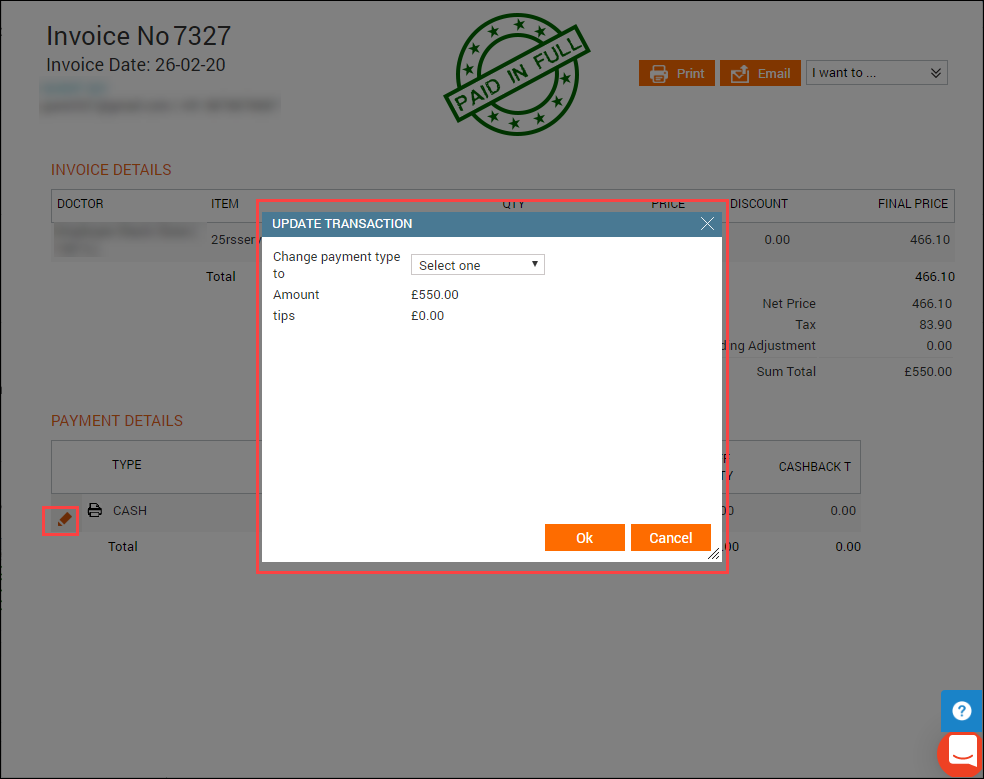Click the FINAL PRICE column header
Screen dimensions: 984x779
pyautogui.click(x=912, y=203)
